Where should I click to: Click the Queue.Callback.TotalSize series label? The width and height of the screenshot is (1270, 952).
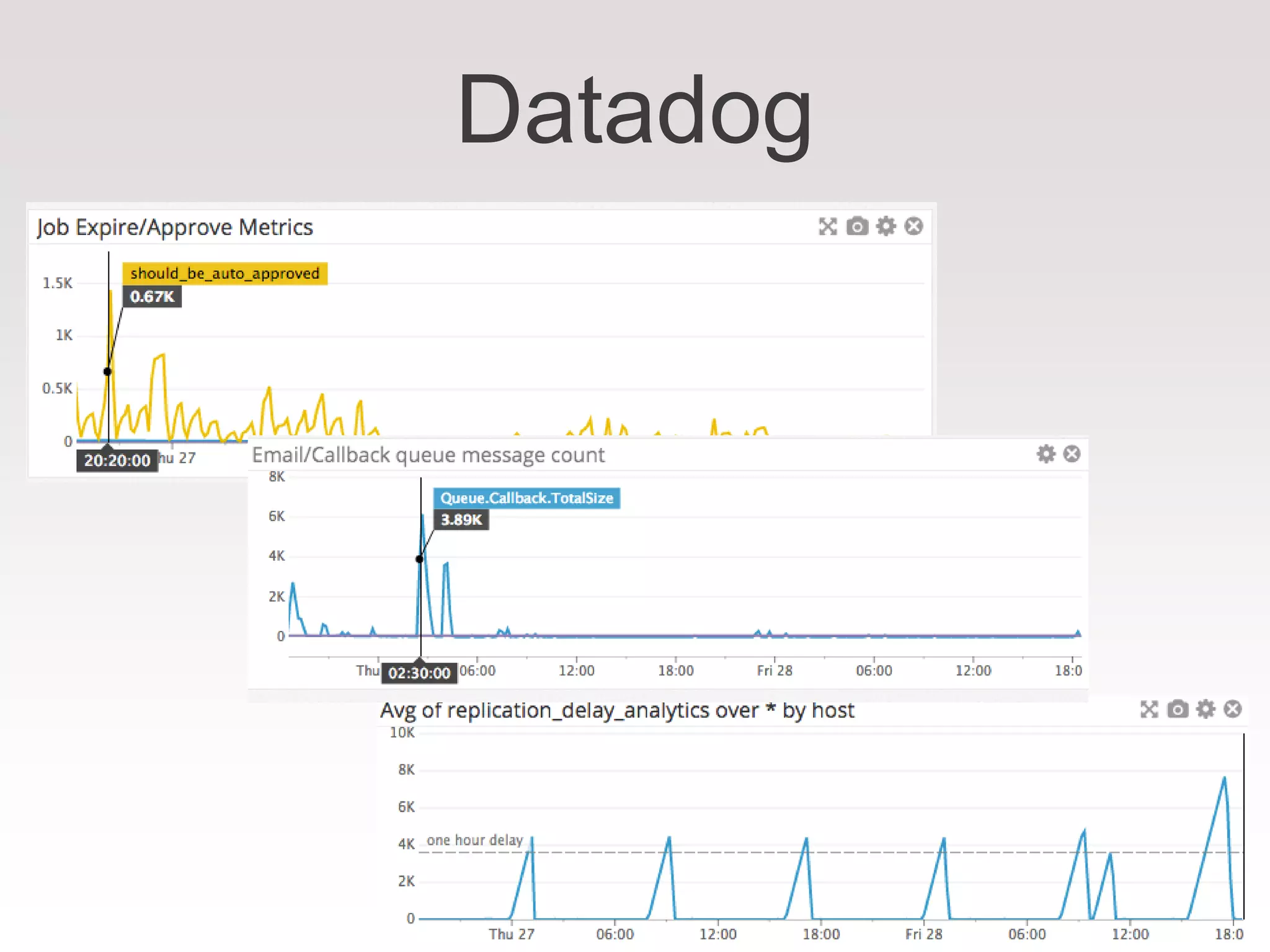point(526,498)
